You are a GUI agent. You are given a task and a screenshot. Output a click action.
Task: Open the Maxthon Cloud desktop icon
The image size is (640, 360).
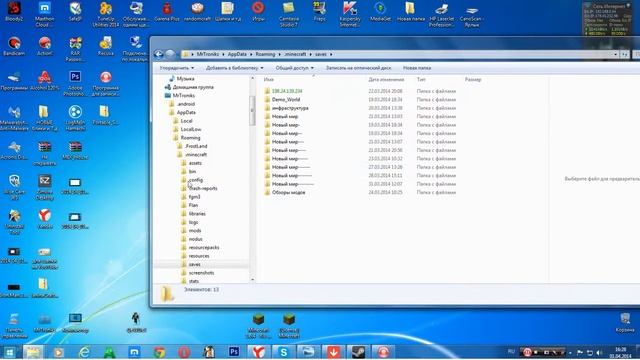point(44,14)
